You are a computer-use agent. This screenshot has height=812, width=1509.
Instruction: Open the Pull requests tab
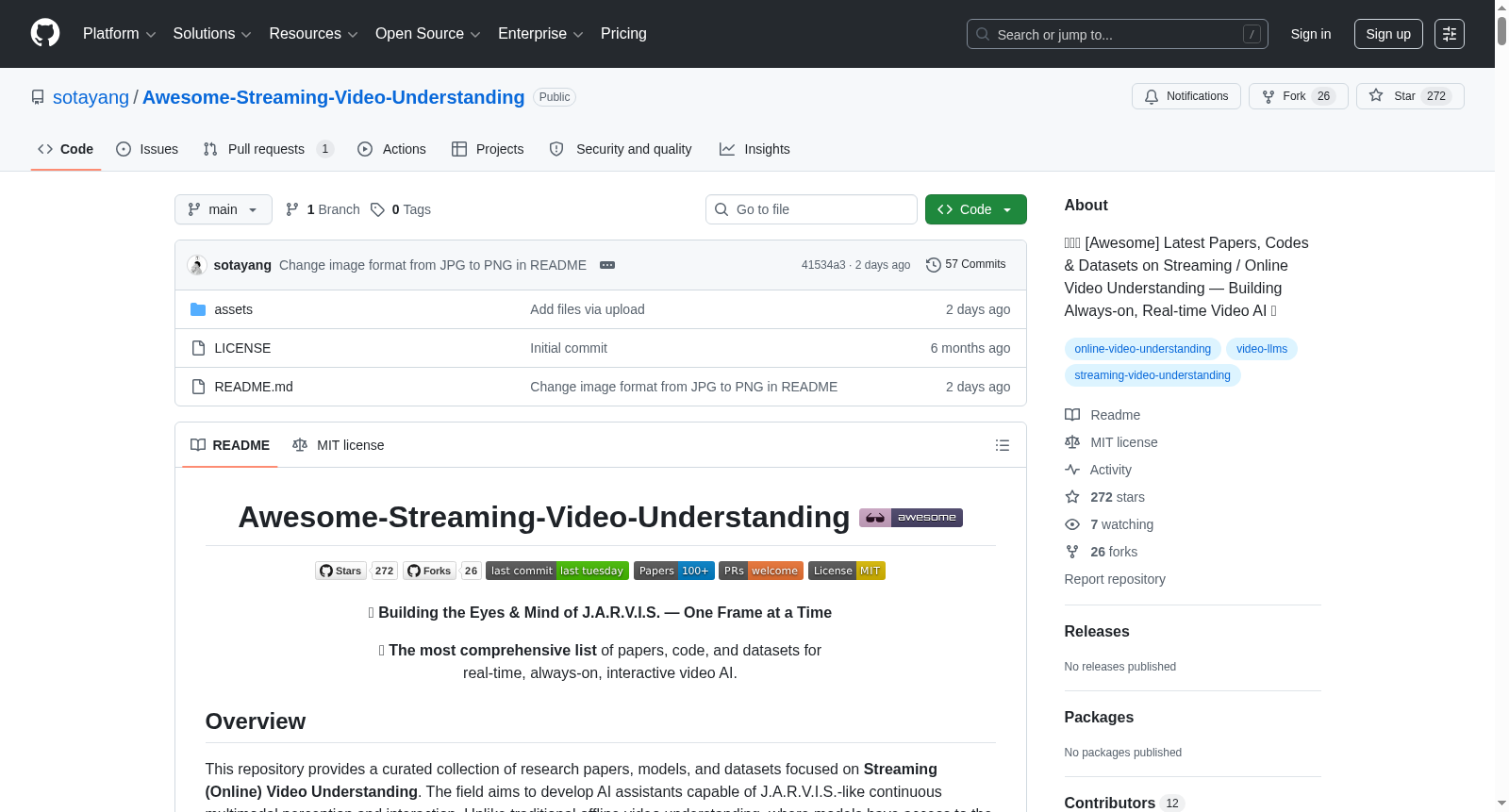pyautogui.click(x=268, y=149)
